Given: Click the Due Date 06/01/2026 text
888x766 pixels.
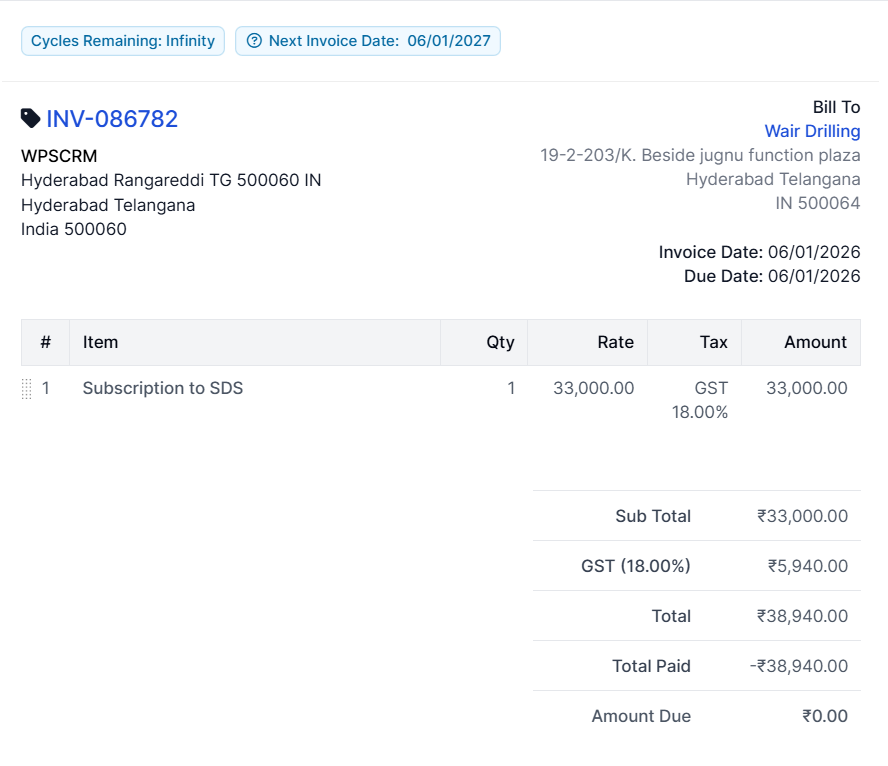Looking at the screenshot, I should [772, 276].
